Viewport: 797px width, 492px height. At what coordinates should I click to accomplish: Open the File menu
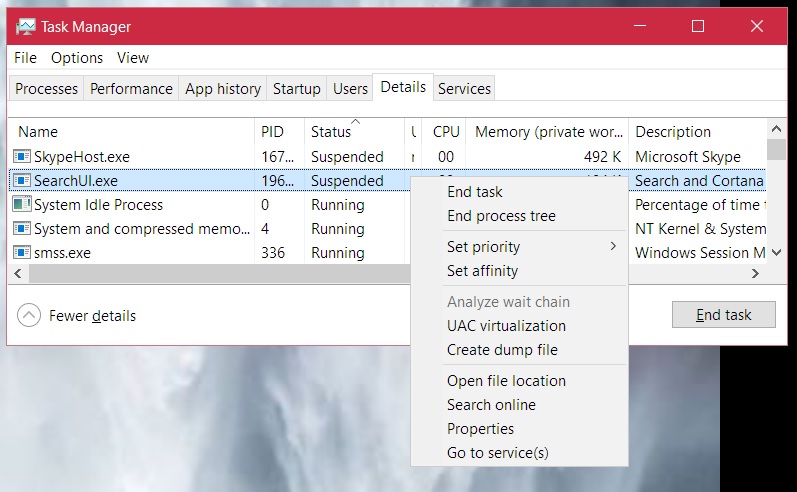click(x=25, y=58)
